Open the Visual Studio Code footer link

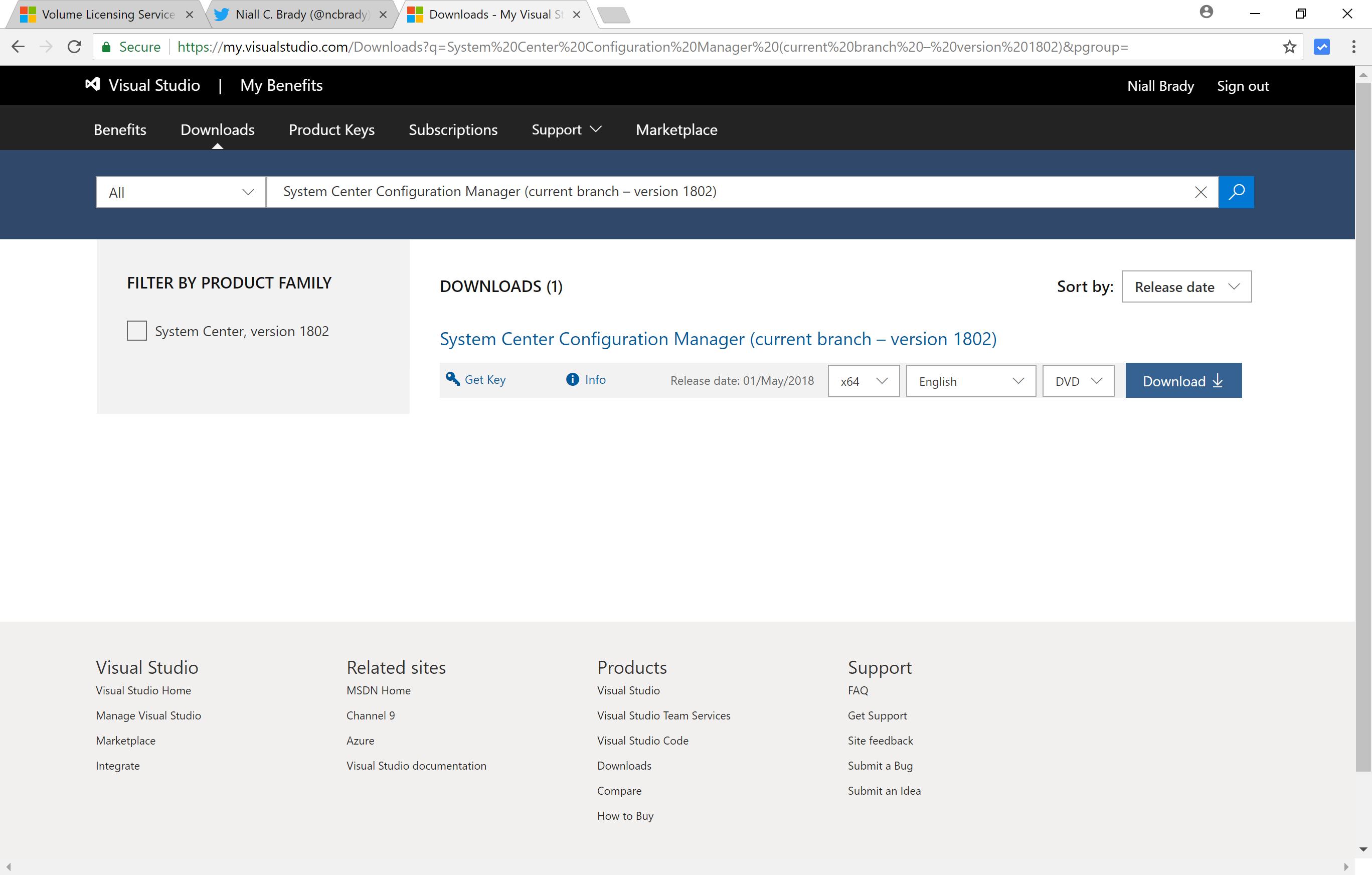pyautogui.click(x=643, y=740)
